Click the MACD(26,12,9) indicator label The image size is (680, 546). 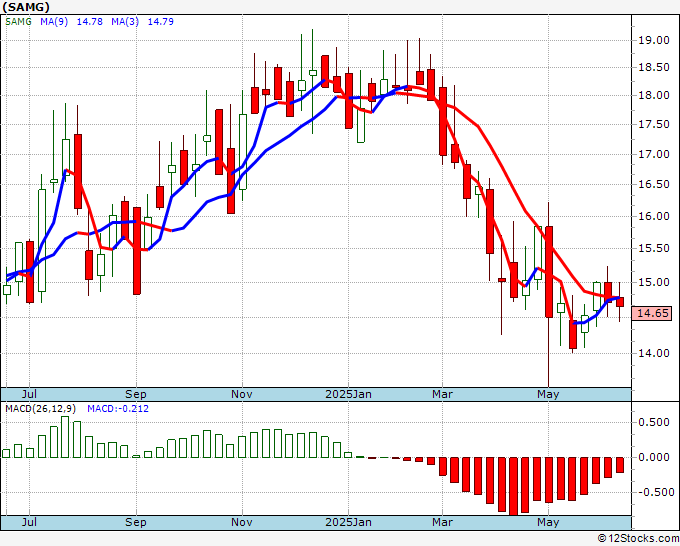[41, 409]
